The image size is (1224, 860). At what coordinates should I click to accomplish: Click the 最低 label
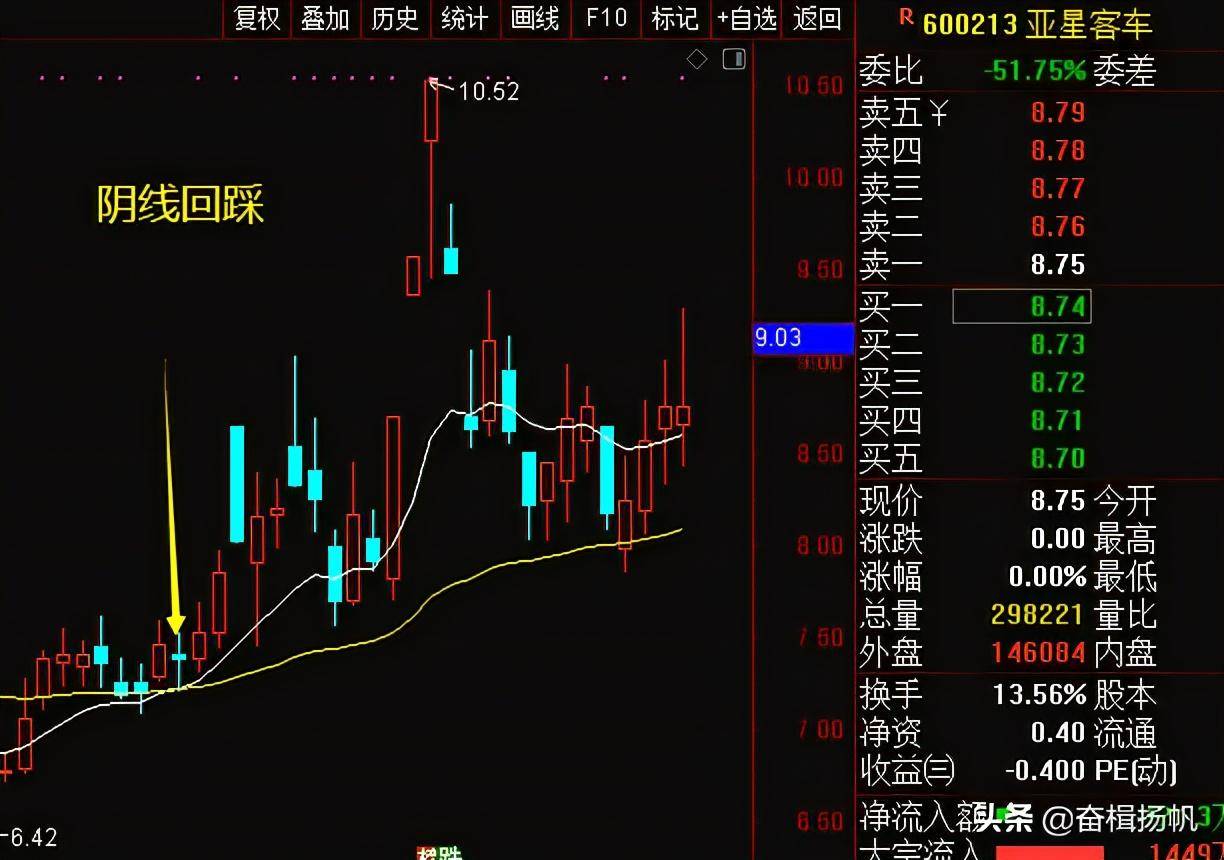coord(1125,577)
